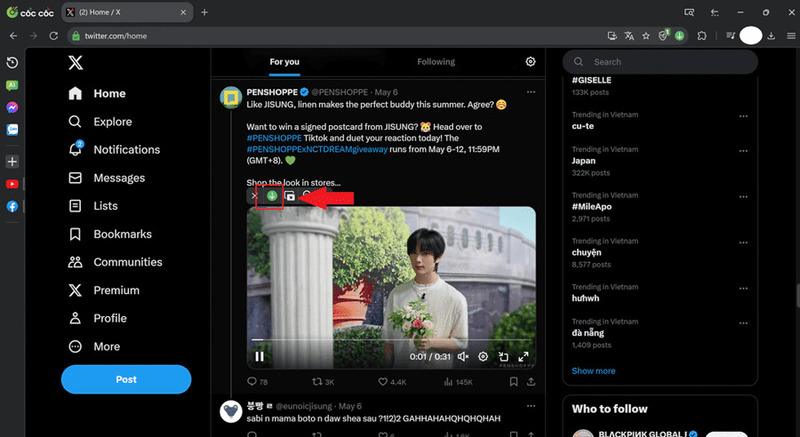Click Show more under trends
This screenshot has width=800, height=437.
tap(593, 371)
